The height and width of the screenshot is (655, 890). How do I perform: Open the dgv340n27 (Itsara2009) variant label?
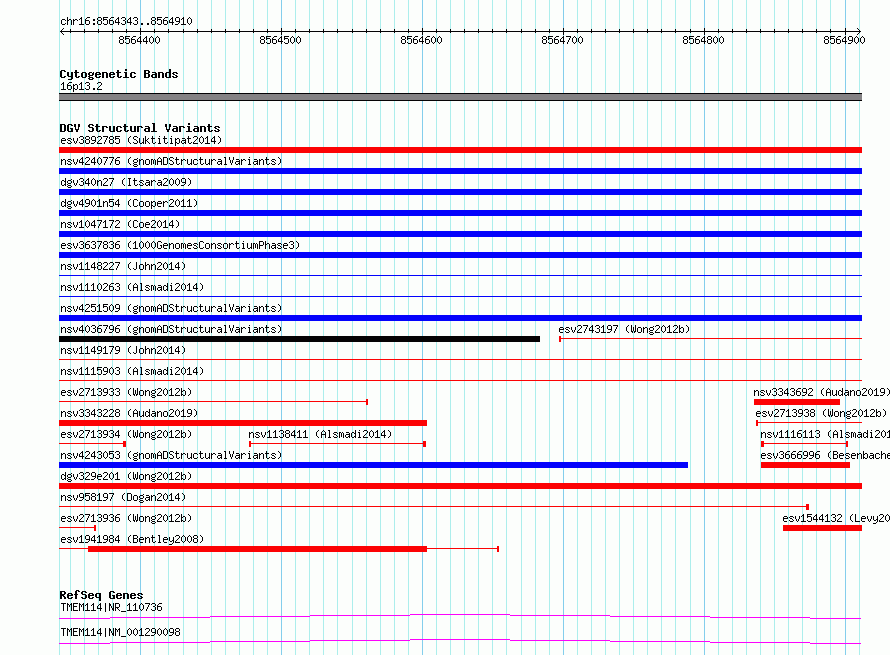point(126,182)
